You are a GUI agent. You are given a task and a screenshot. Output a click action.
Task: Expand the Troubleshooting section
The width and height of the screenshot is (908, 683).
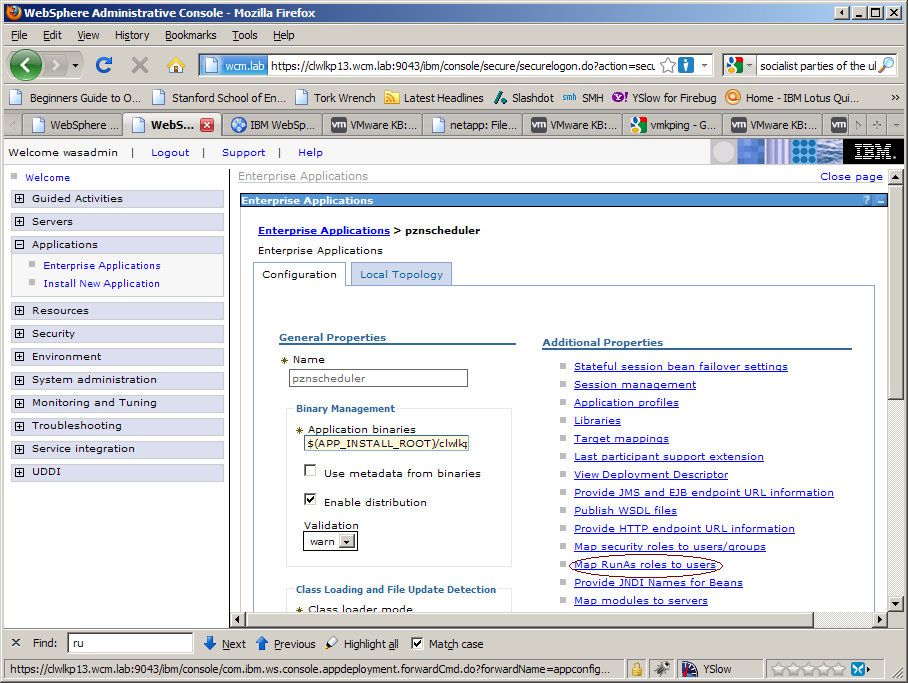[x=20, y=426]
